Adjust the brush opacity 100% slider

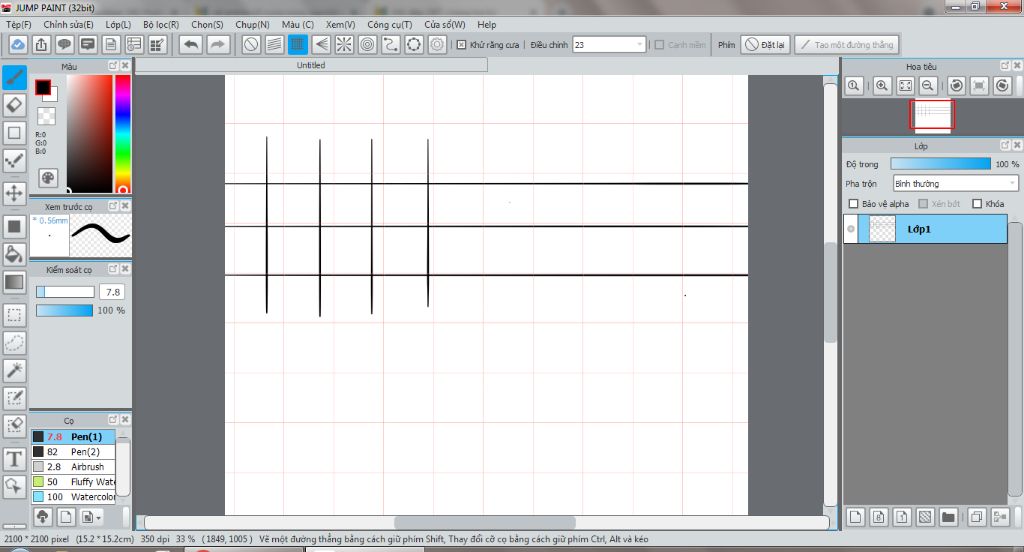[x=64, y=310]
